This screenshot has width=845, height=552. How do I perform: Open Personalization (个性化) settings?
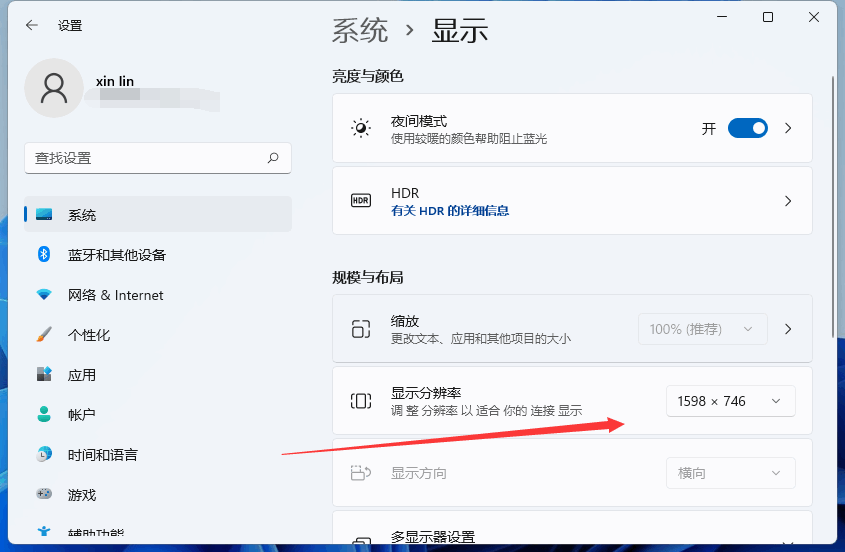158,335
